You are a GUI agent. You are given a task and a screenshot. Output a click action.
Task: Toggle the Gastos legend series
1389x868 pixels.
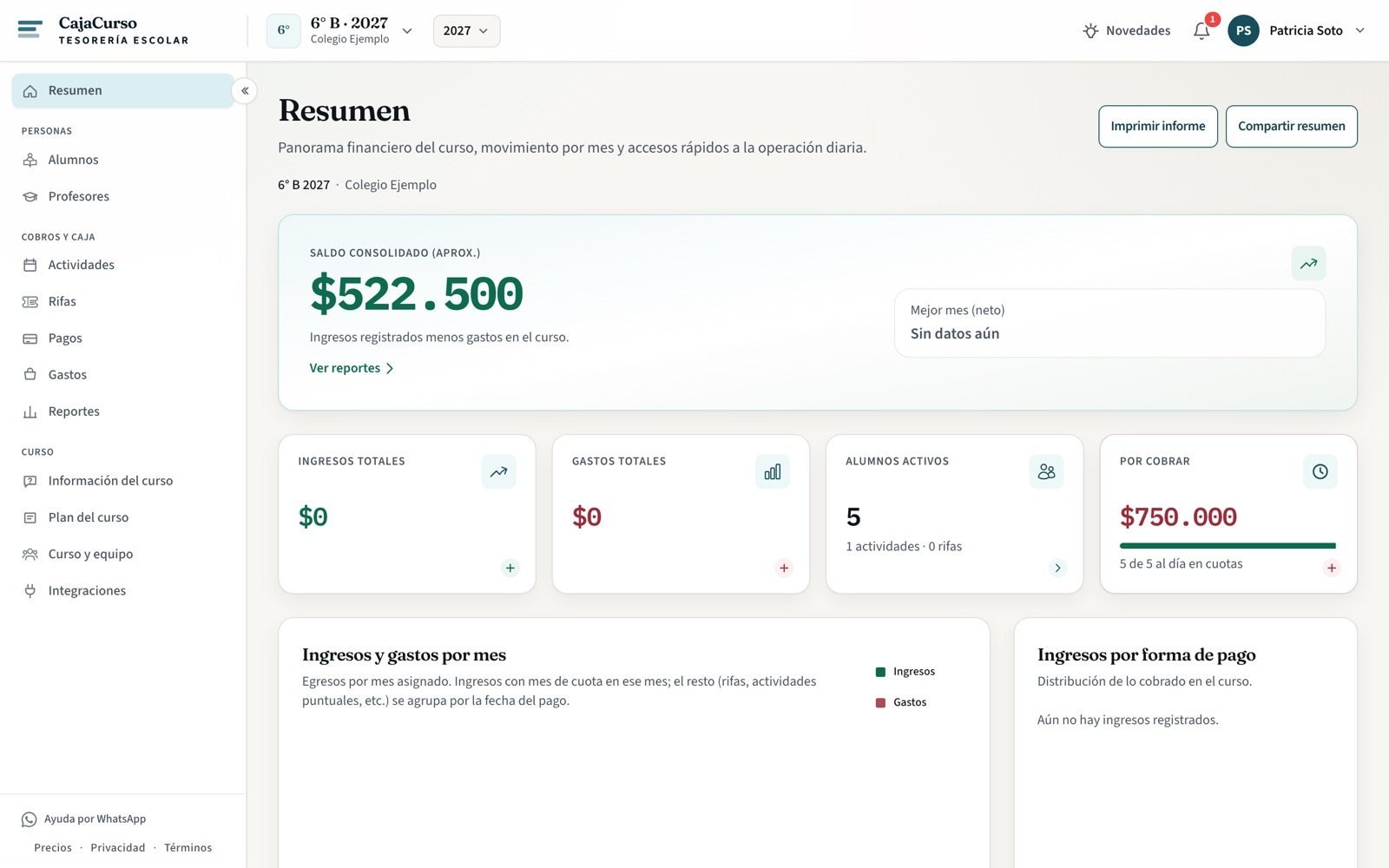tap(901, 702)
